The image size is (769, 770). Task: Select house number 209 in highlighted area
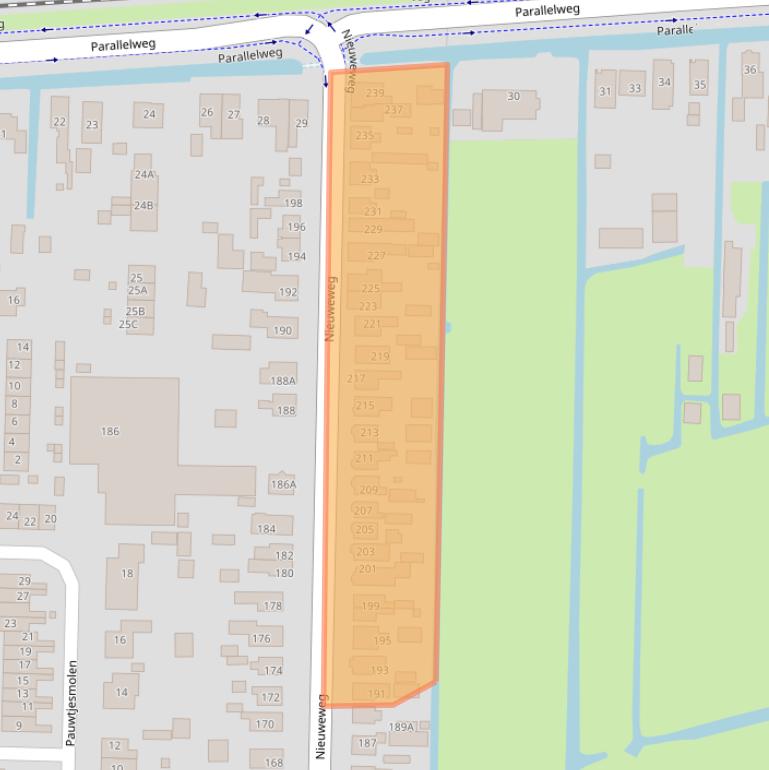coord(368,490)
